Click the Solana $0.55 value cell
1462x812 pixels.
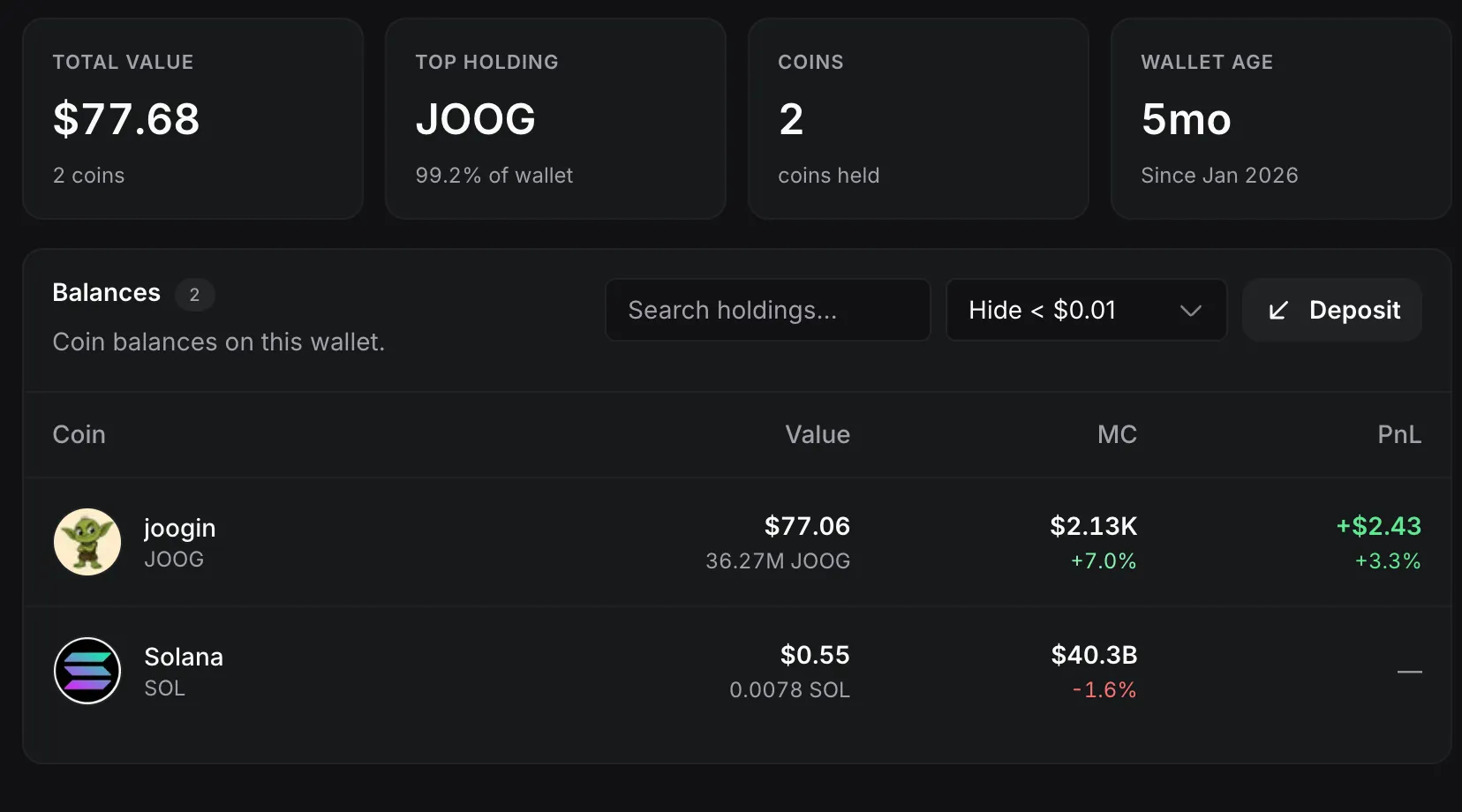[x=815, y=655]
